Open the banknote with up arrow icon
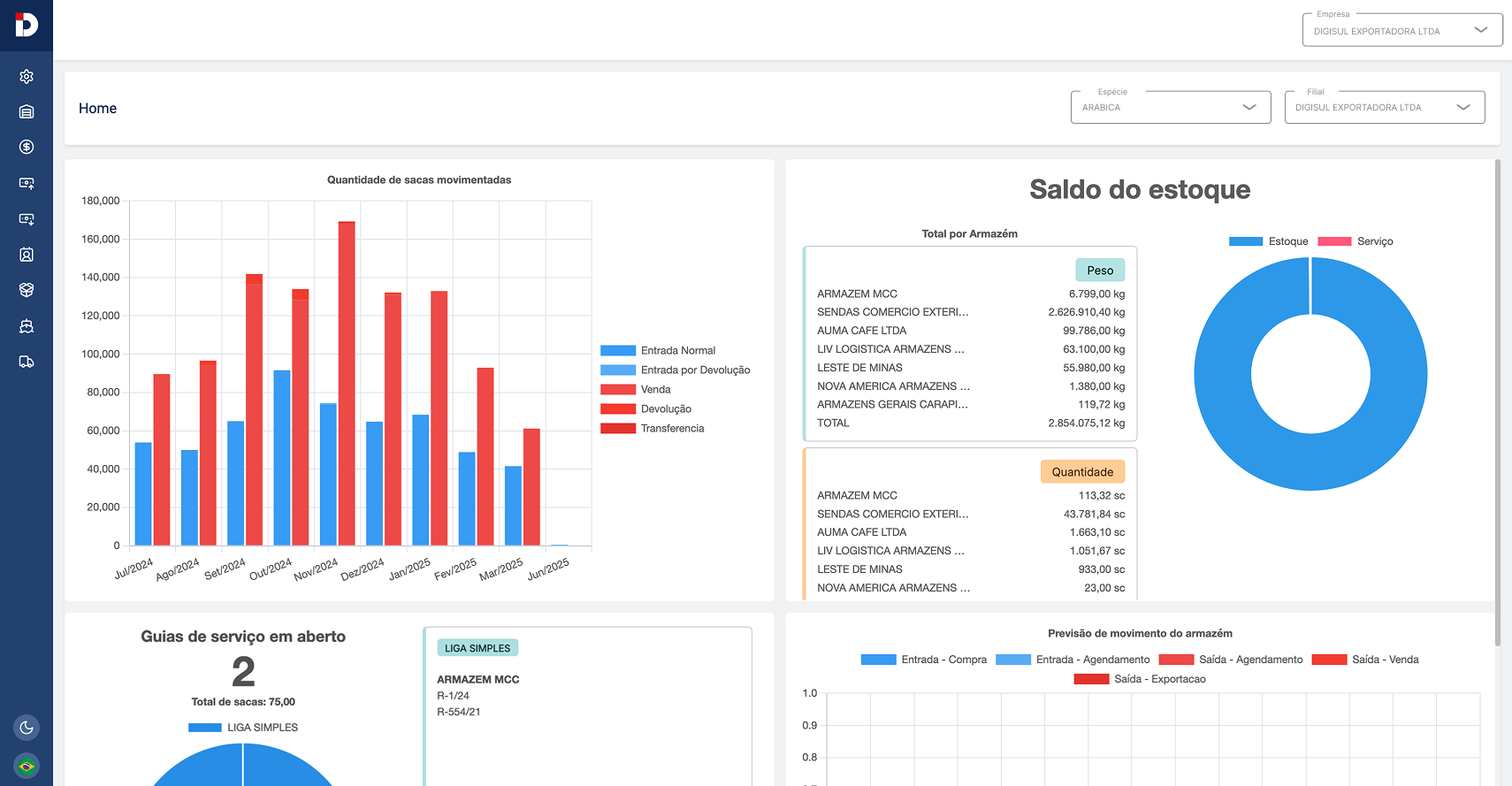 pos(27,183)
